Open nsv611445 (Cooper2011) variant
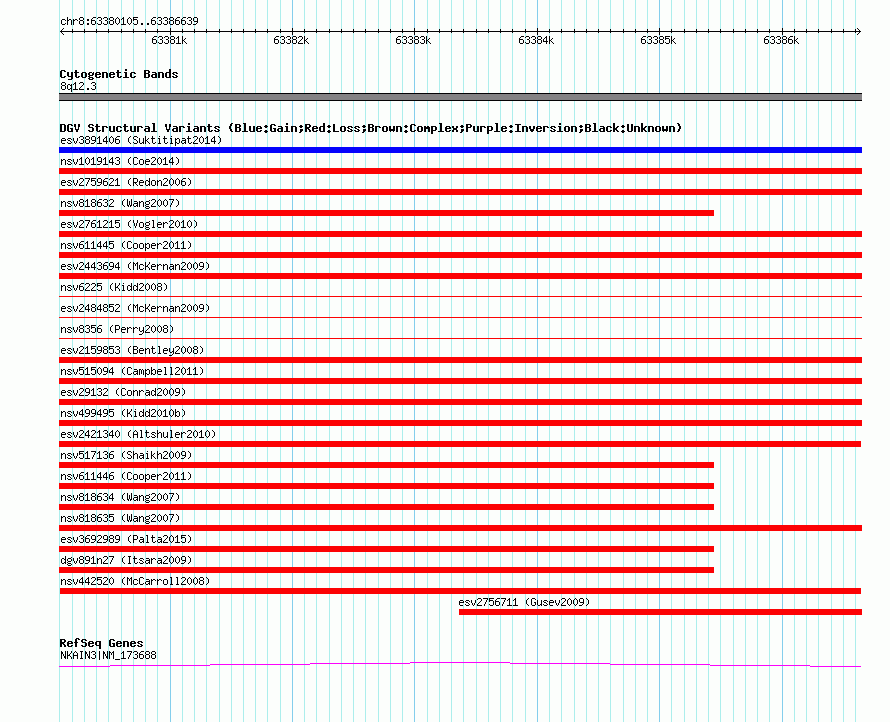 pyautogui.click(x=126, y=245)
